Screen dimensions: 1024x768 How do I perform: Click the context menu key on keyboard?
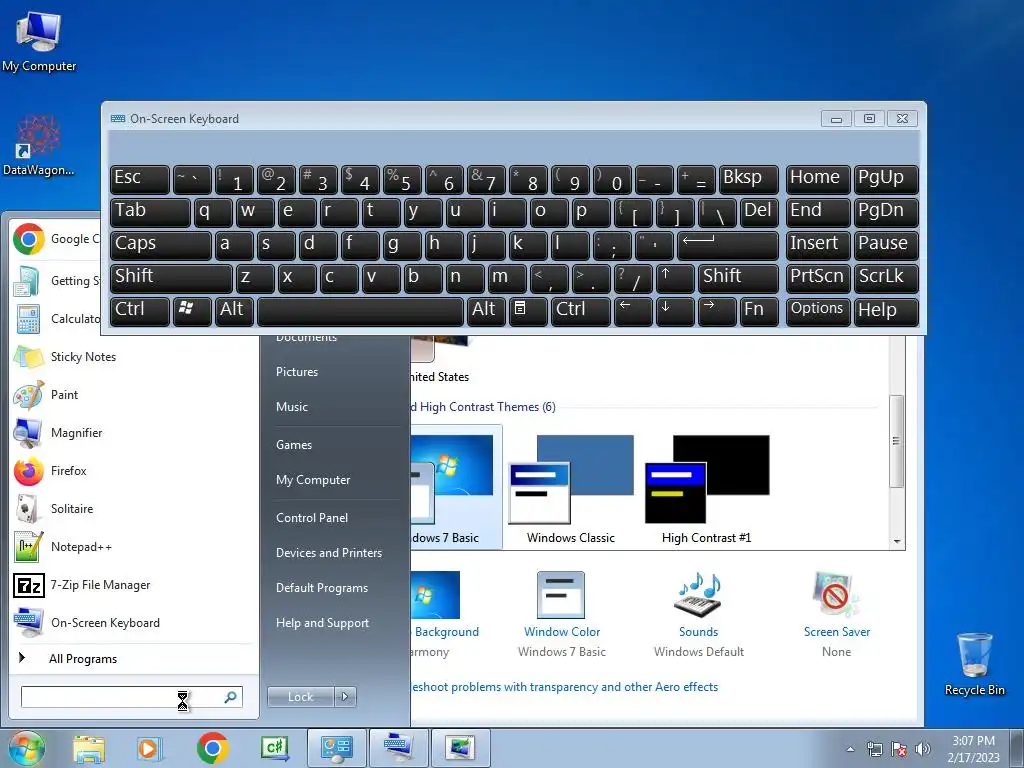[528, 310]
